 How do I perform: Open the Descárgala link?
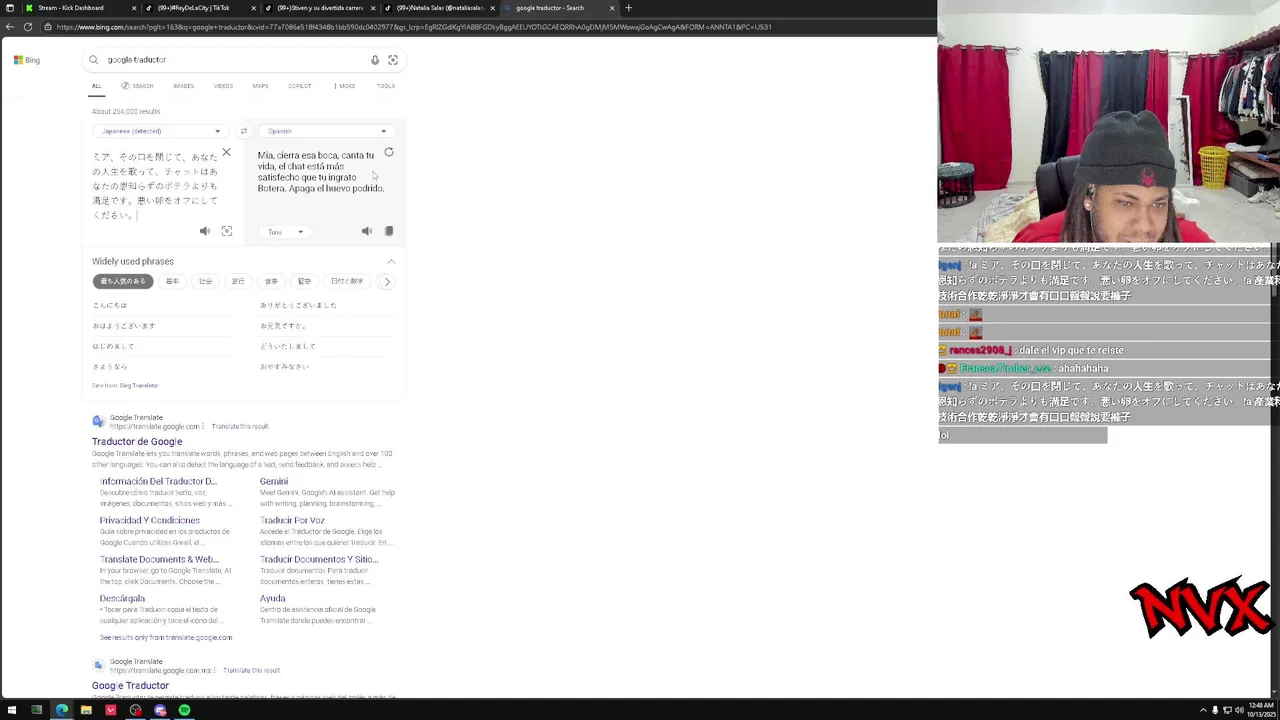point(122,599)
